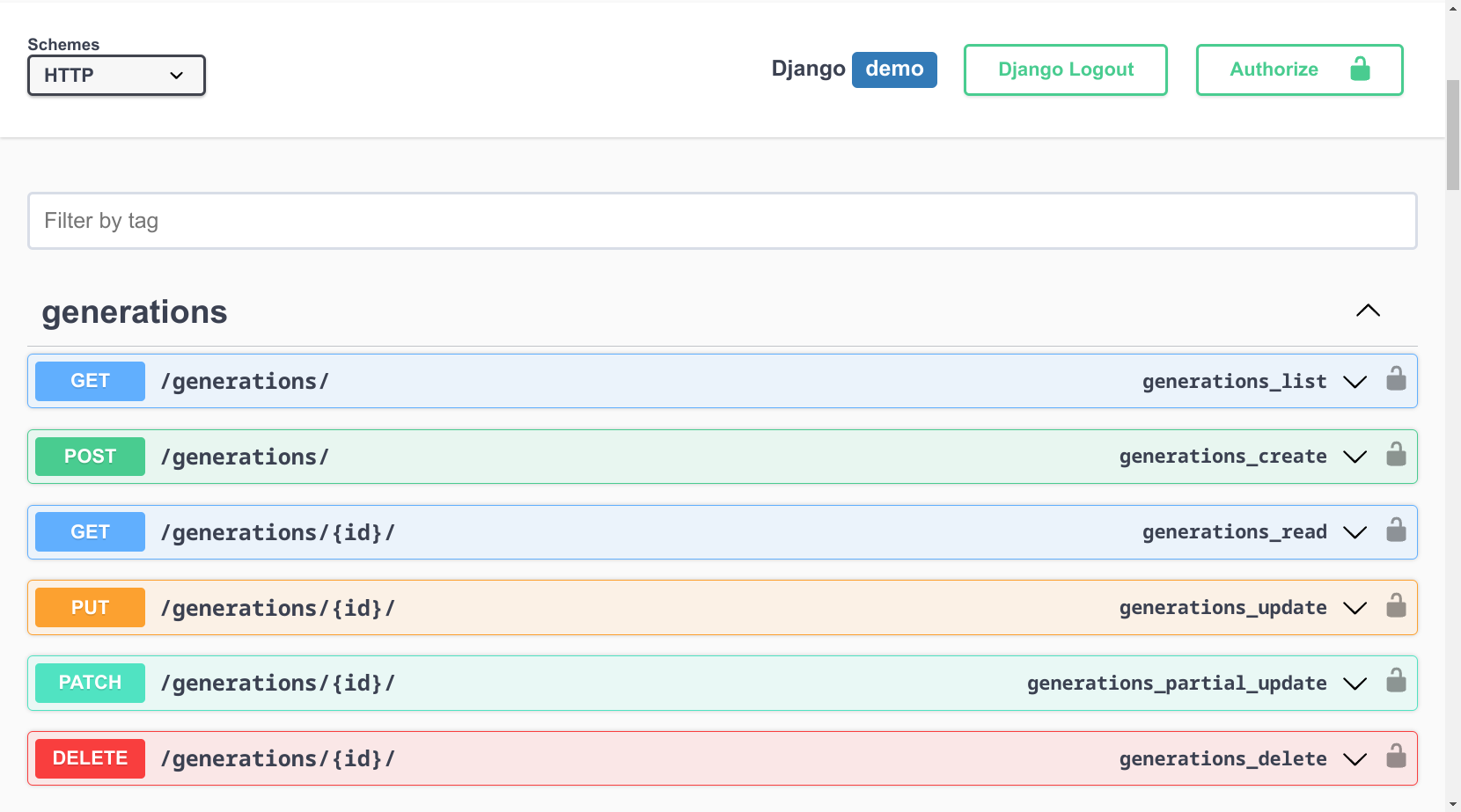Screen dimensions: 1461x812
Task: Expand the POST /generations/ operation
Action: [1355, 457]
